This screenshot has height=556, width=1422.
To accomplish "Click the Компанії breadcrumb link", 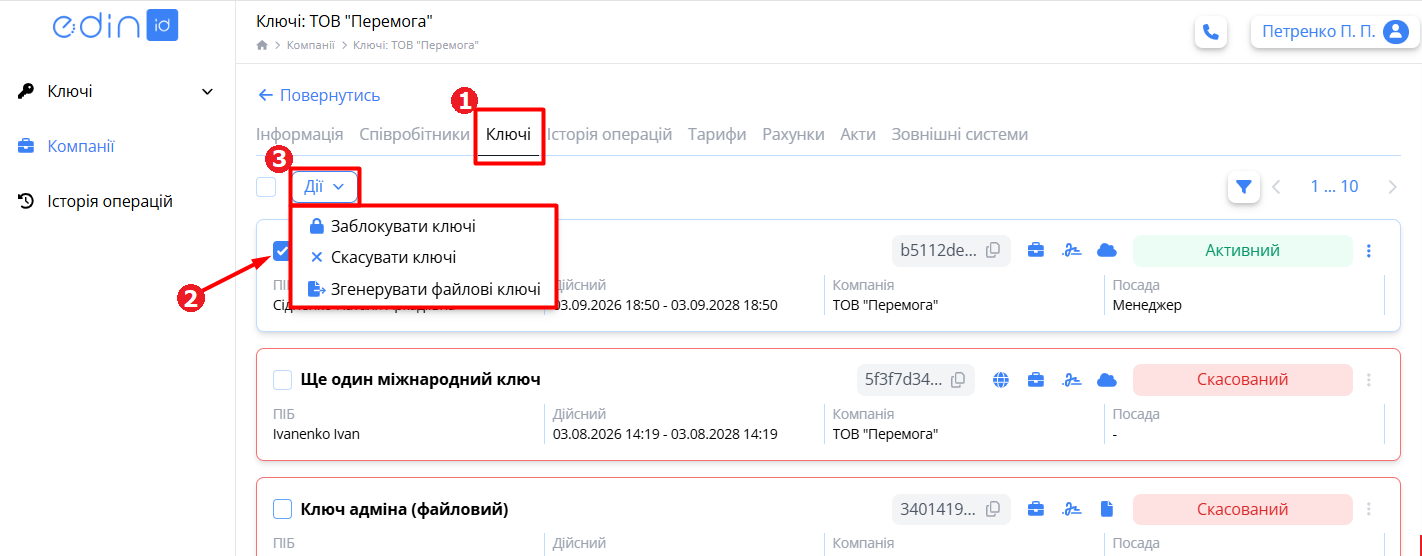I will click(x=311, y=45).
